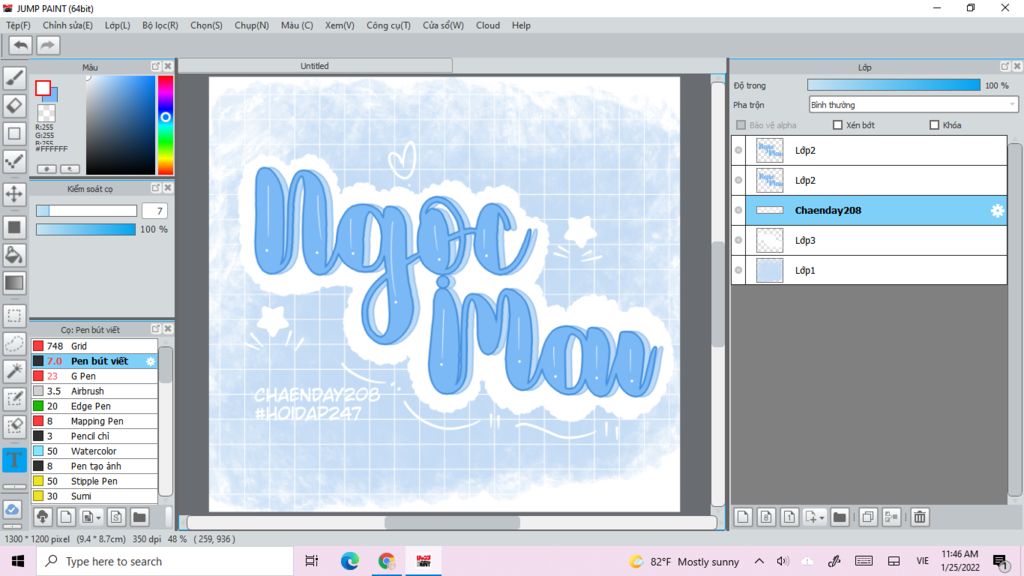Open Chrome from the Windows taskbar

(387, 561)
